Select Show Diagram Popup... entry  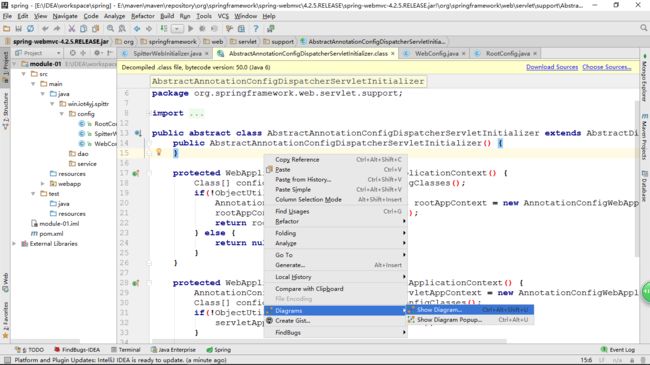tap(470, 320)
